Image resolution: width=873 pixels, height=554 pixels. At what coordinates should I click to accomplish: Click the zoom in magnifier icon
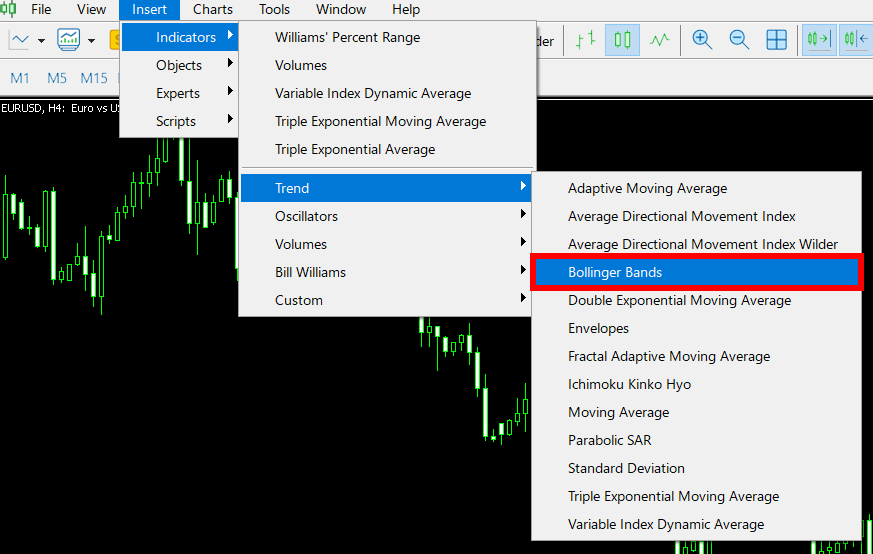tap(702, 40)
